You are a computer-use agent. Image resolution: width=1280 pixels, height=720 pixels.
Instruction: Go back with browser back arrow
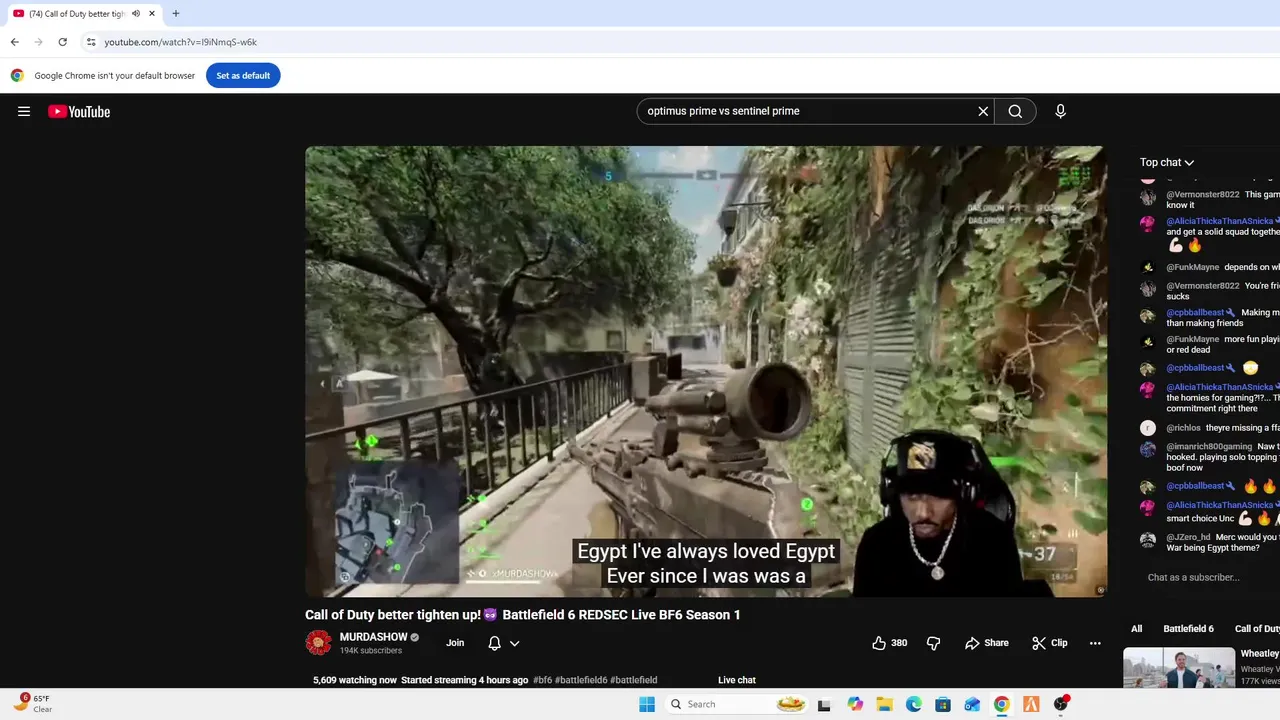click(x=14, y=42)
